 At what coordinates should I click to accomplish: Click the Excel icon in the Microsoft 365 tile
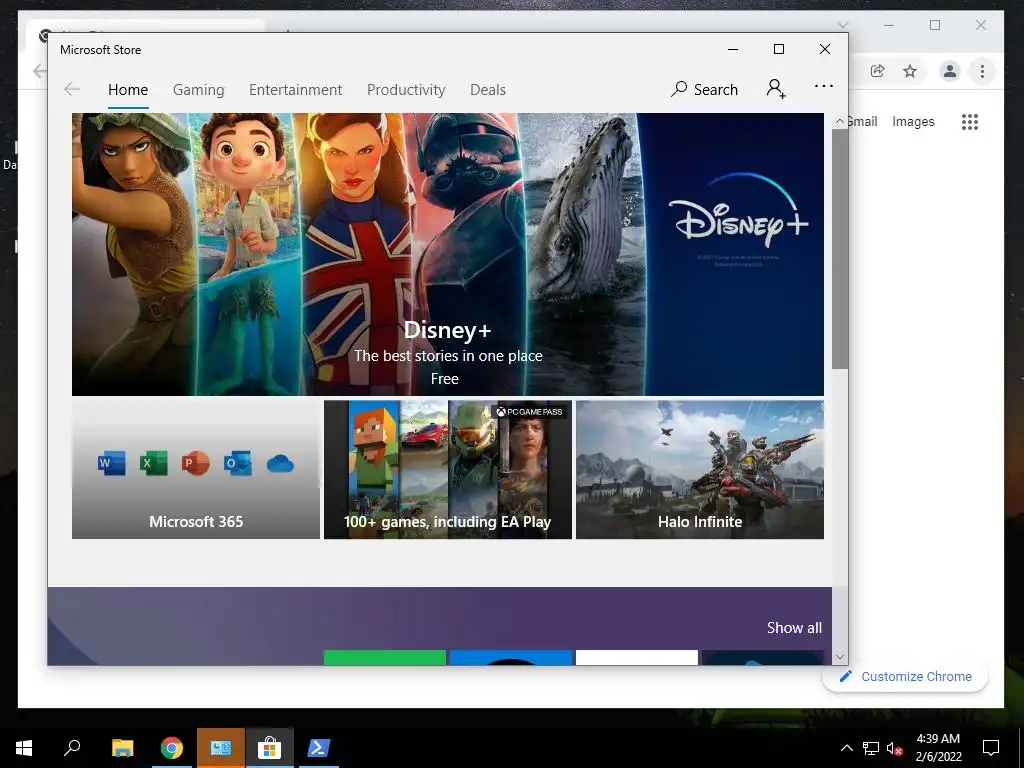pyautogui.click(x=153, y=464)
